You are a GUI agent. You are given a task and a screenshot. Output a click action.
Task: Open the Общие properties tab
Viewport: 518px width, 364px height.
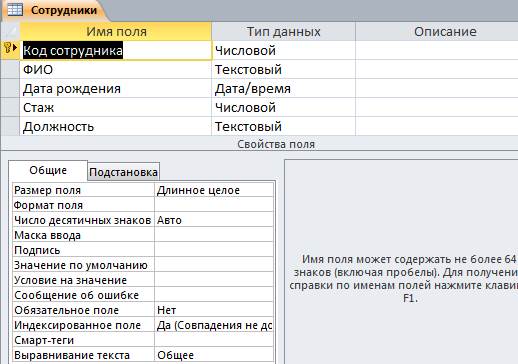click(x=48, y=170)
